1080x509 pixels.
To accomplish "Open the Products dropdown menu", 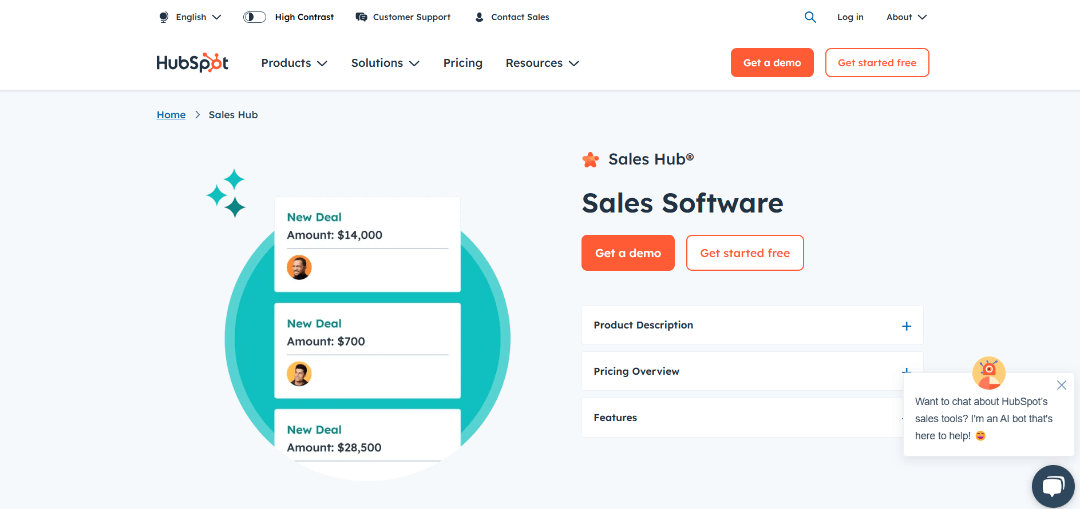I will tap(294, 63).
